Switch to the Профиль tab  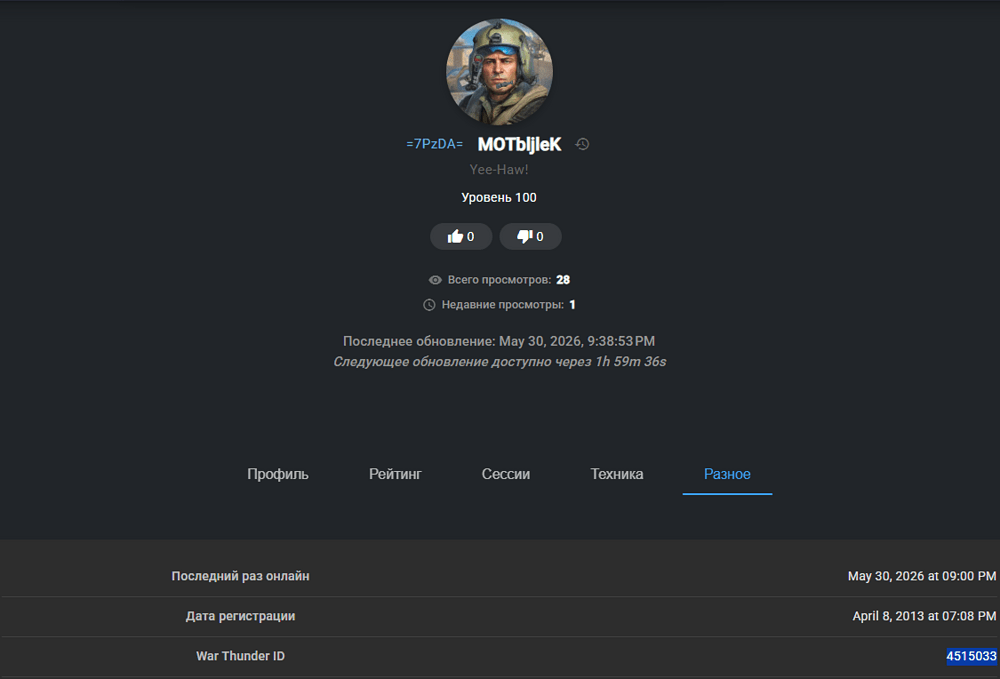click(x=277, y=474)
